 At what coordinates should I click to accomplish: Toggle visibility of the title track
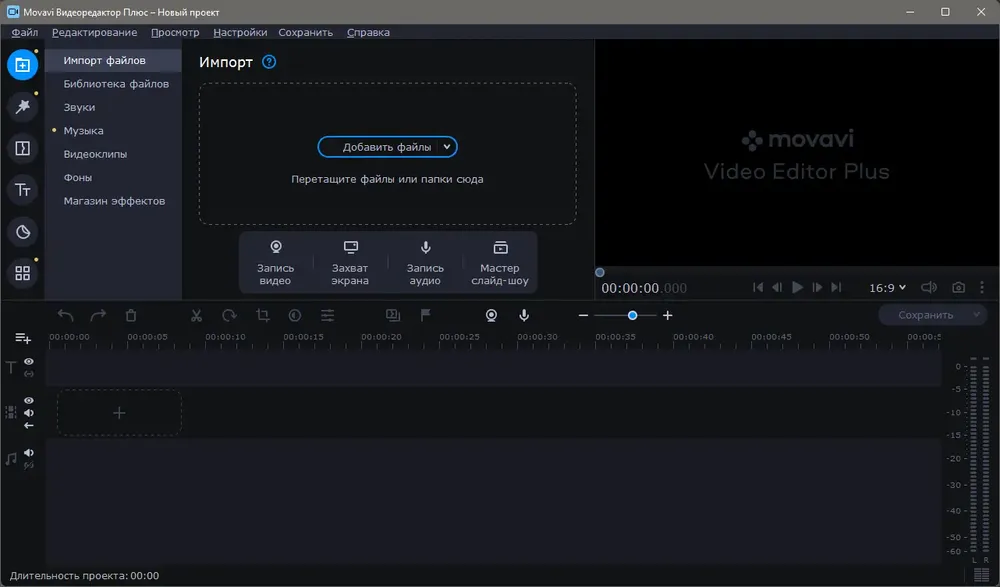coord(29,361)
